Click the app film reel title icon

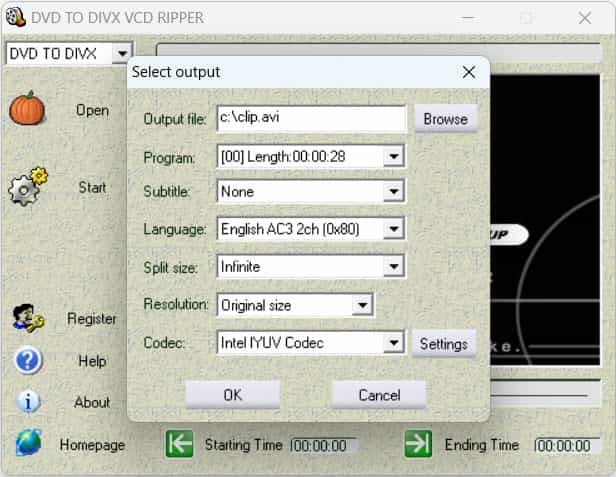tap(16, 17)
